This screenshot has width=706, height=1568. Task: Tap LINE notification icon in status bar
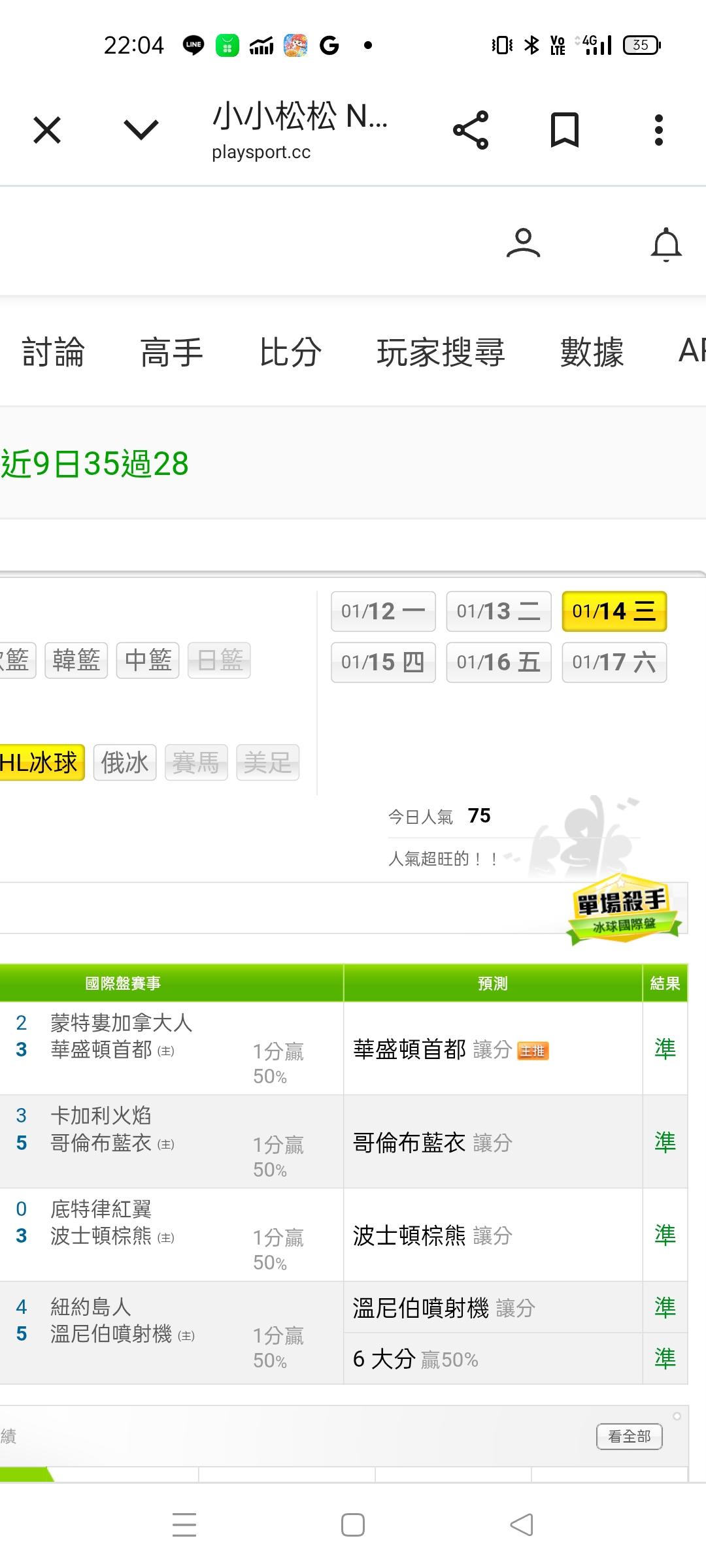coord(193,45)
